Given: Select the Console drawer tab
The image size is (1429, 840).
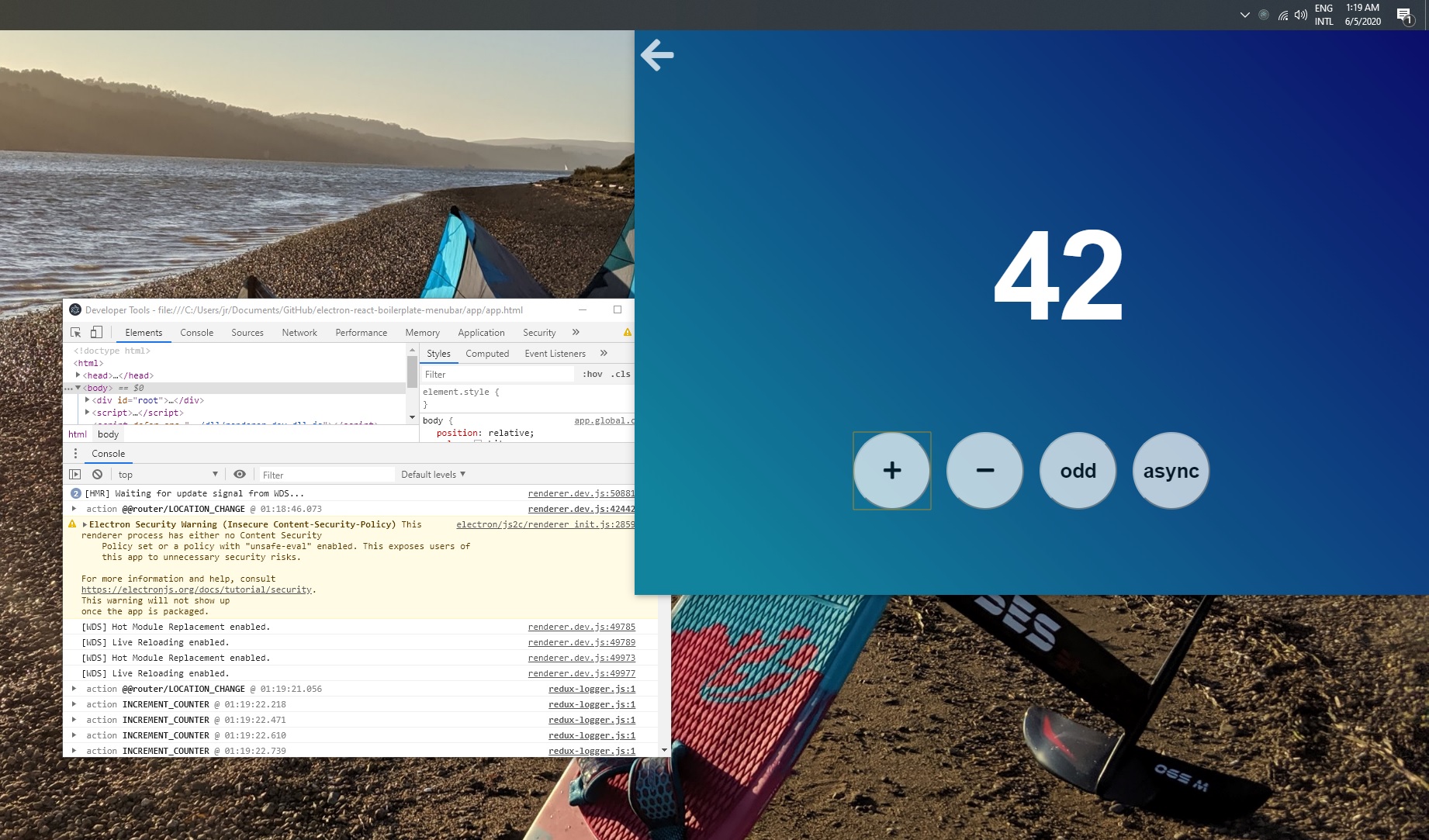Looking at the screenshot, I should coord(108,454).
